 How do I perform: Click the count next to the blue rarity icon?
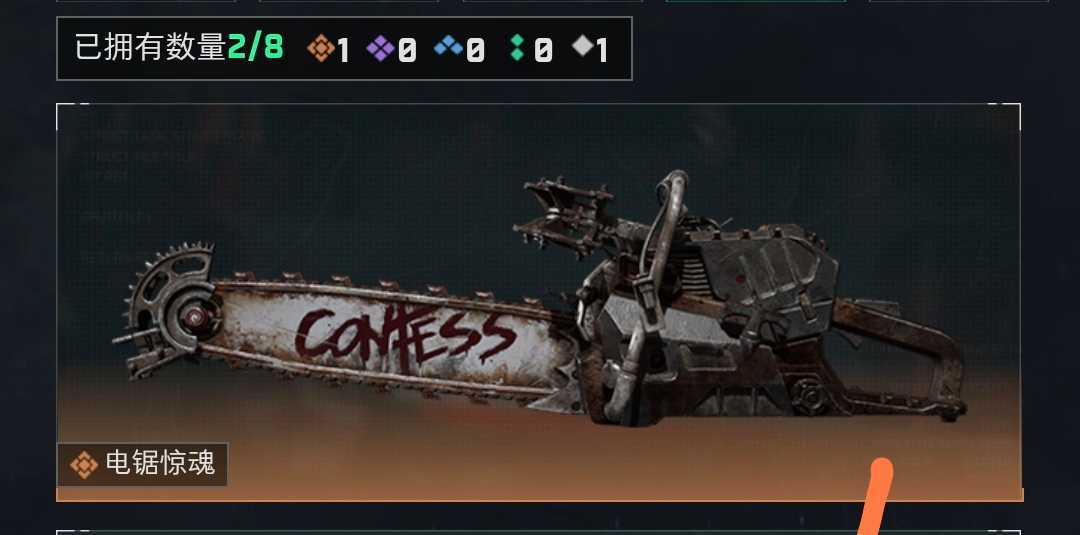(475, 50)
